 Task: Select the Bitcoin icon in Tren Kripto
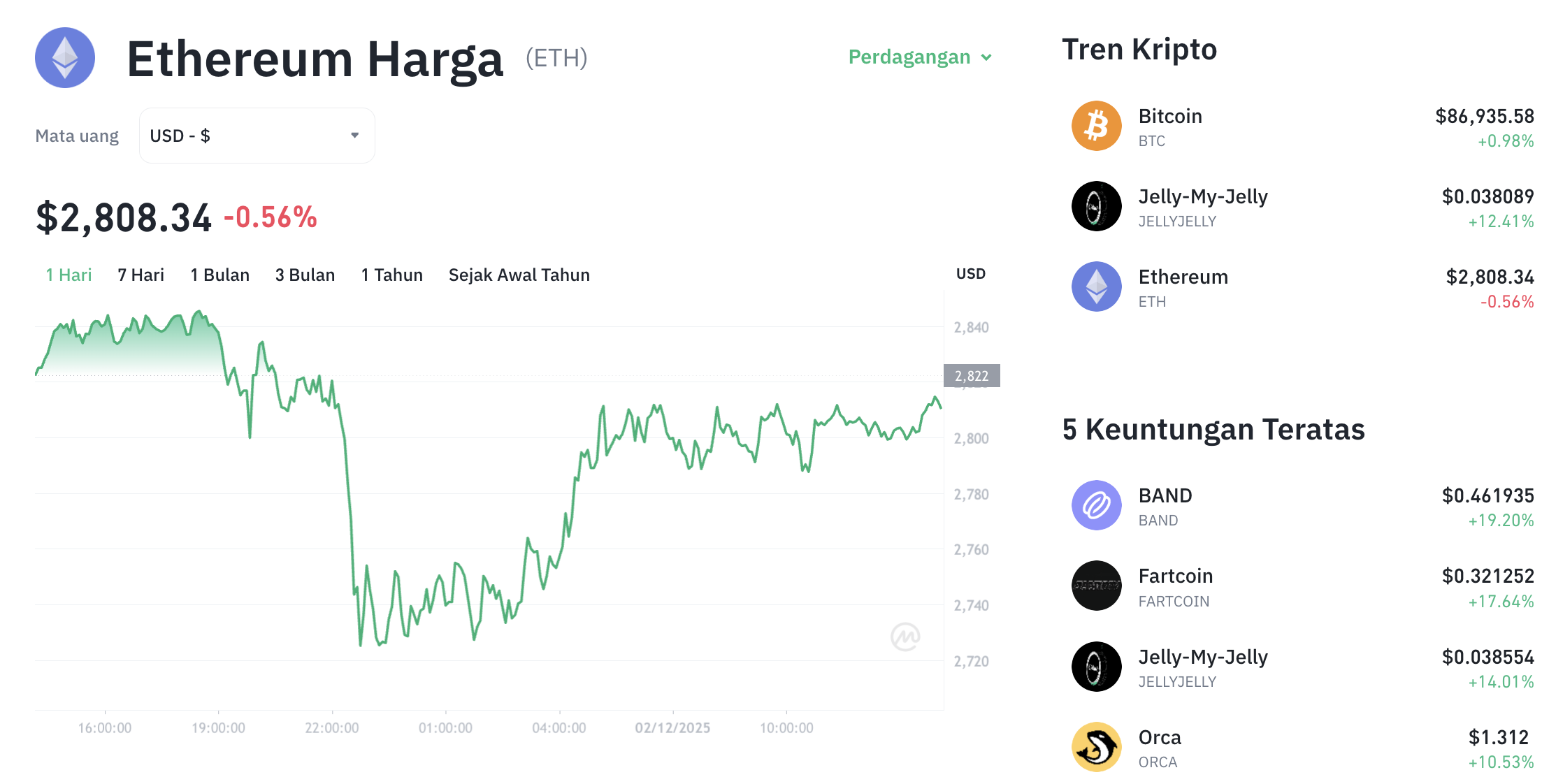(x=1095, y=126)
